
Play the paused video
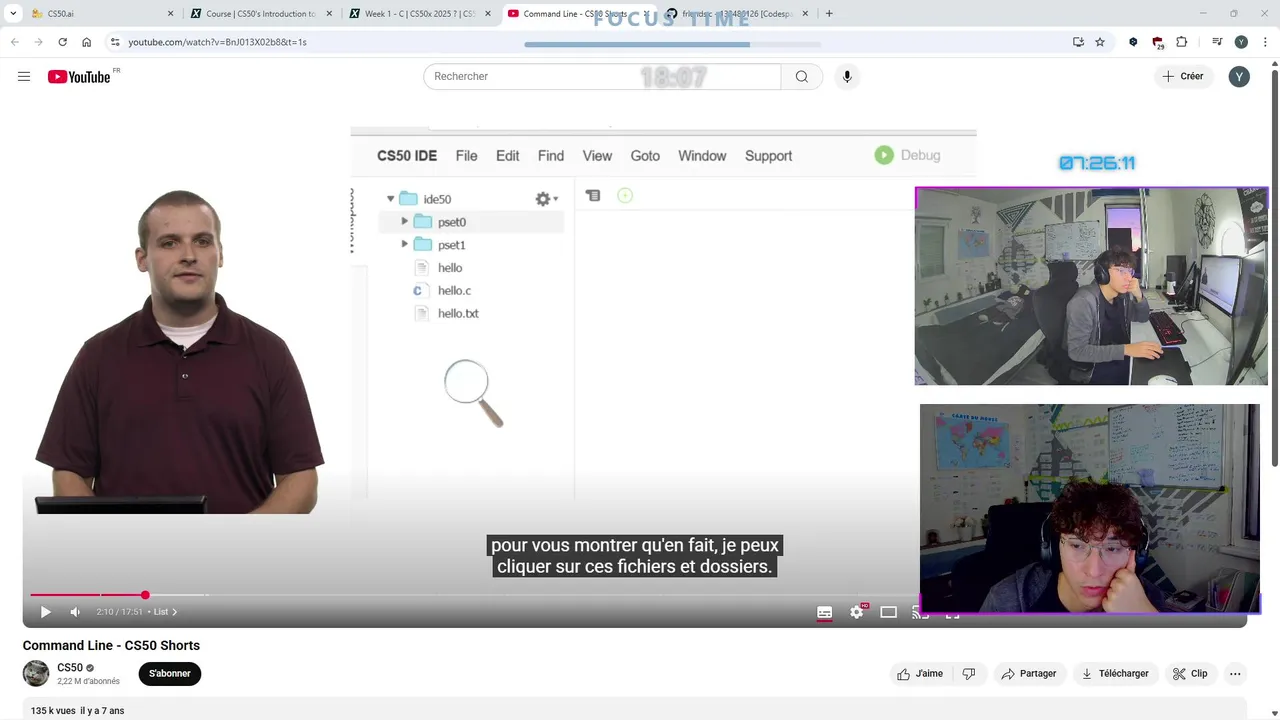point(45,612)
